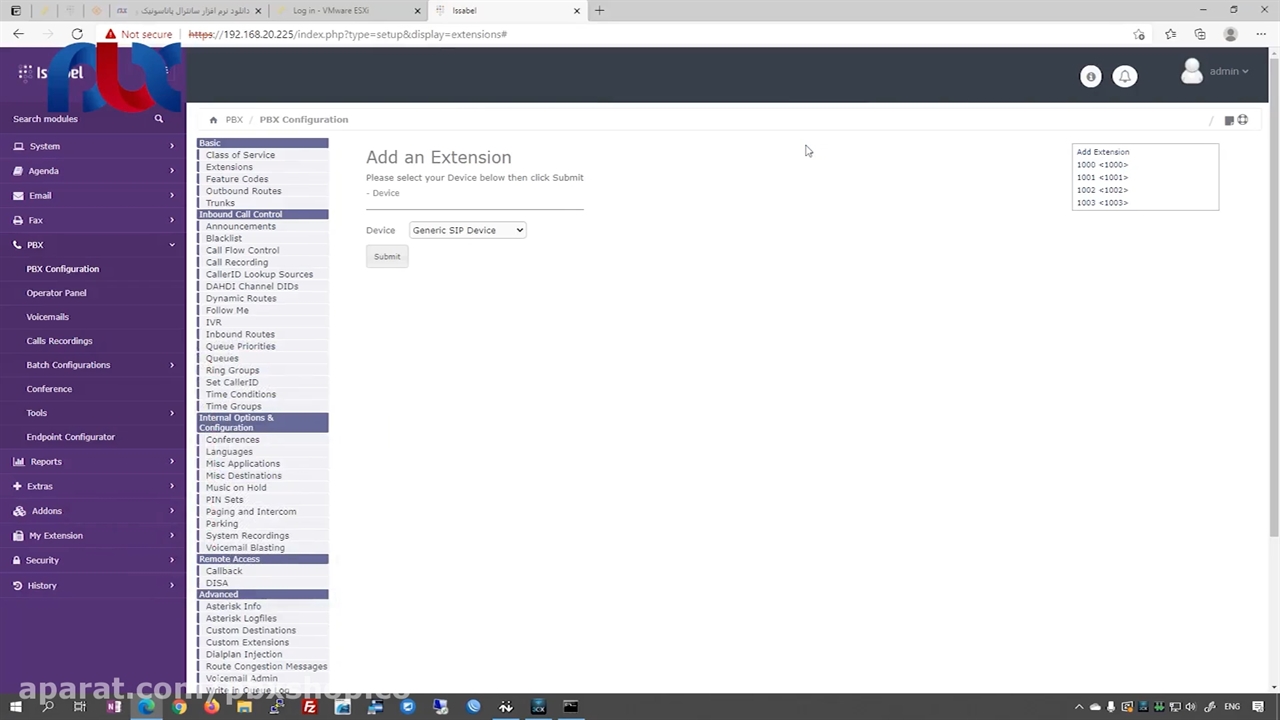Click the browser refresh icon

tap(77, 34)
